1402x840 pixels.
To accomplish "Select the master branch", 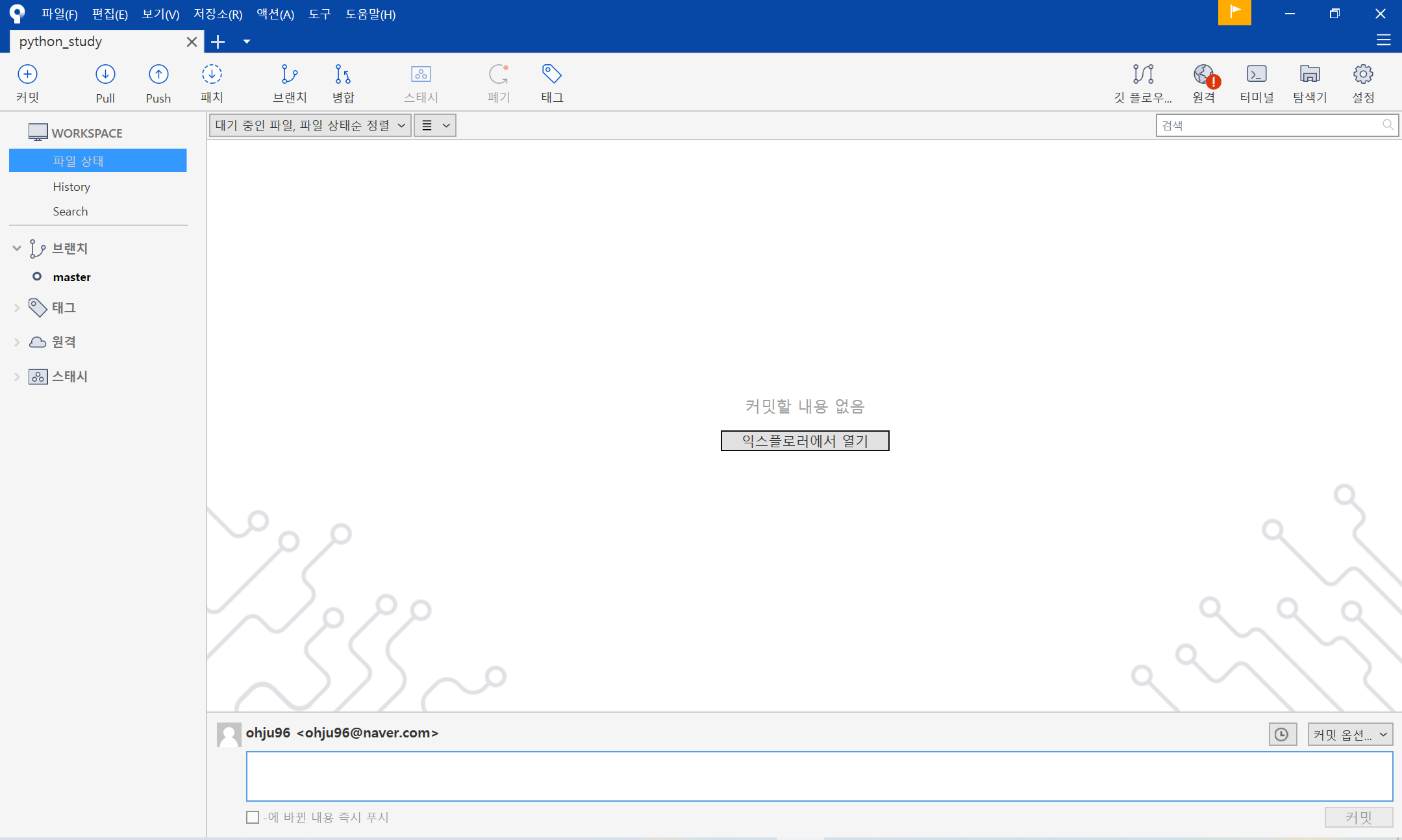I will pyautogui.click(x=71, y=277).
